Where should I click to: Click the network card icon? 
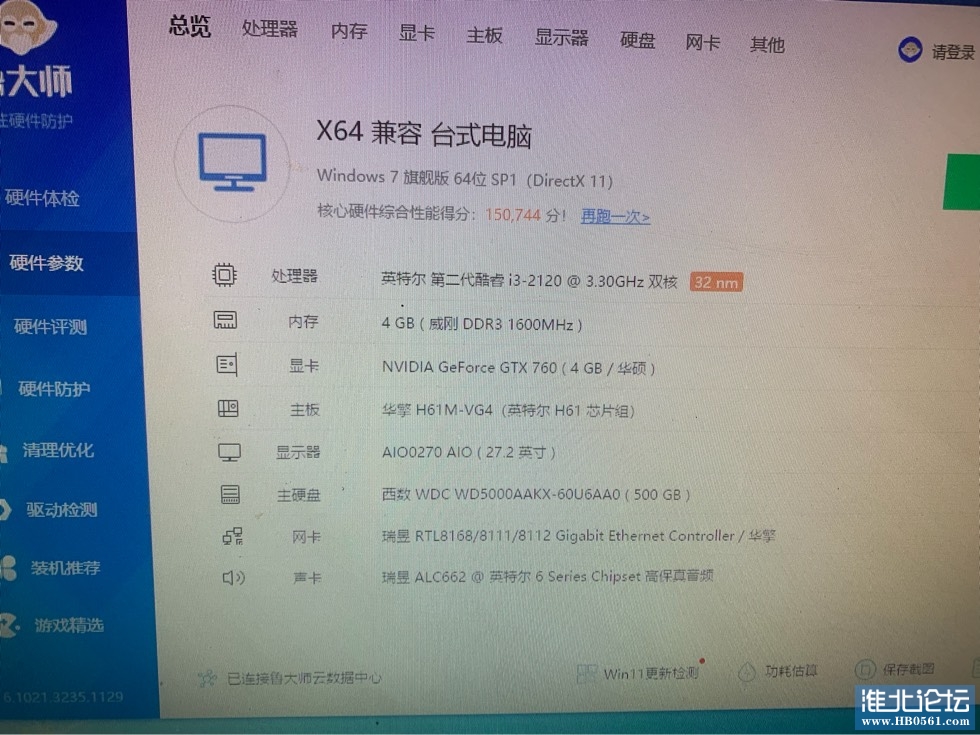click(x=232, y=536)
